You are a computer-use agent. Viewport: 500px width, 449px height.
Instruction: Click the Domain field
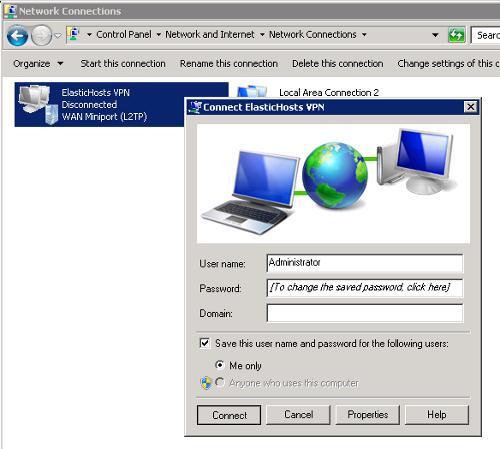point(365,313)
